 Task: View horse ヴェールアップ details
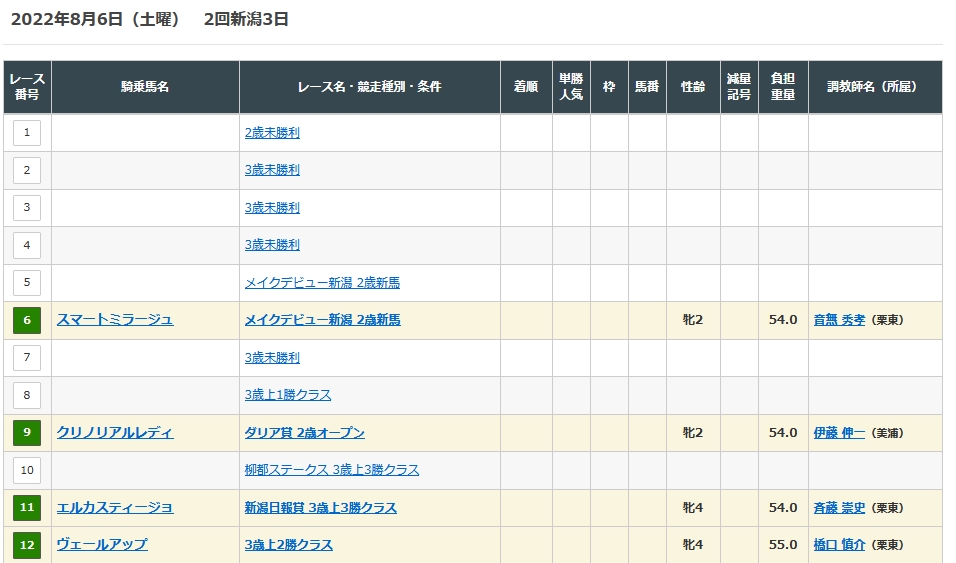click(x=102, y=545)
